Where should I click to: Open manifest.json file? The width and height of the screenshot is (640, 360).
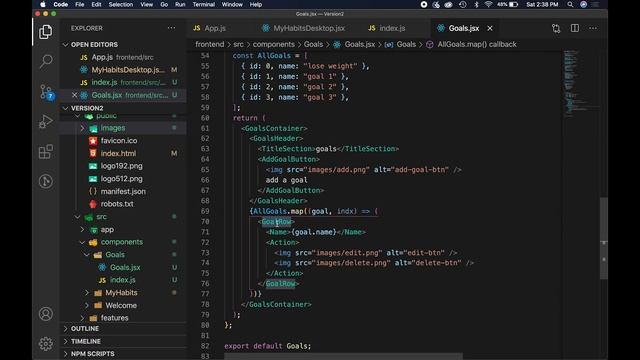123,191
